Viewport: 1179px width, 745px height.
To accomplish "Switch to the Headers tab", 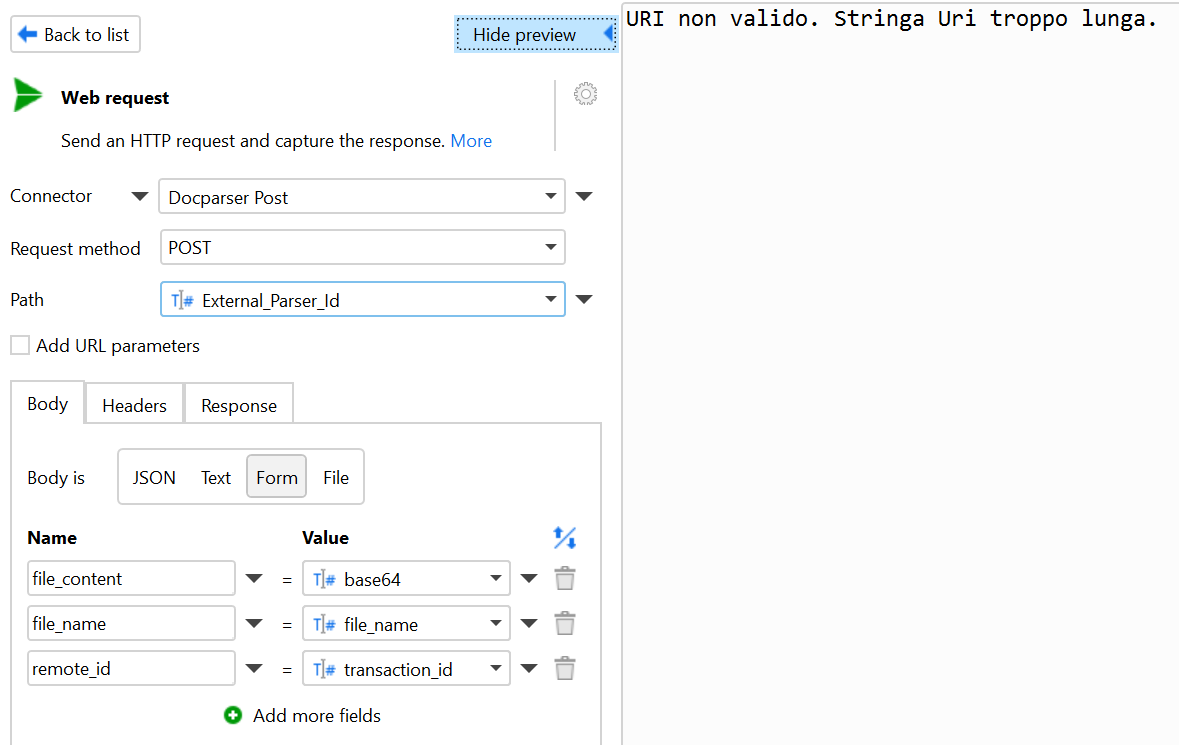I will (x=135, y=405).
